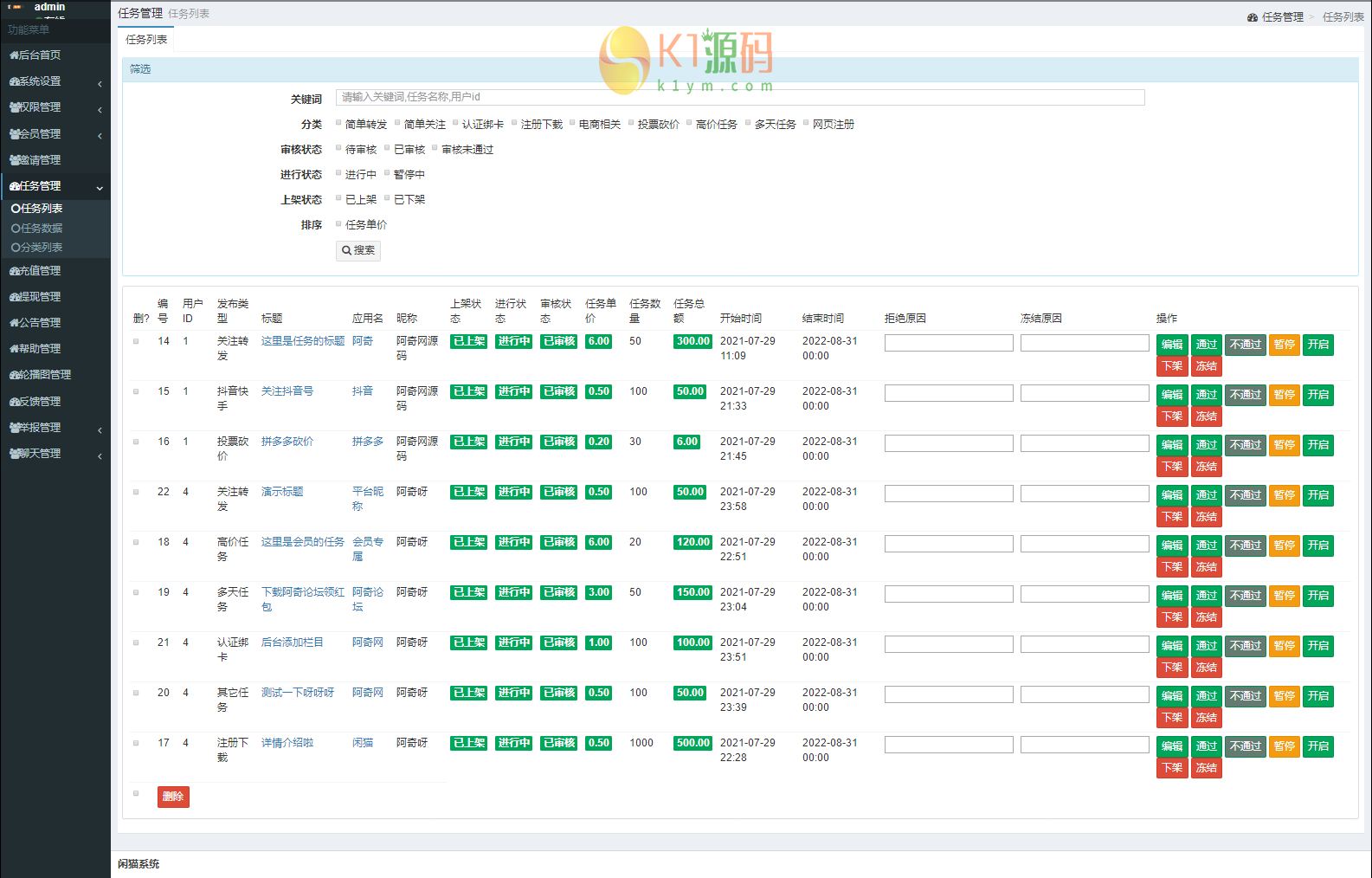Expand the 聊天管理 menu arrow
Image resolution: width=1372 pixels, height=878 pixels.
point(100,456)
